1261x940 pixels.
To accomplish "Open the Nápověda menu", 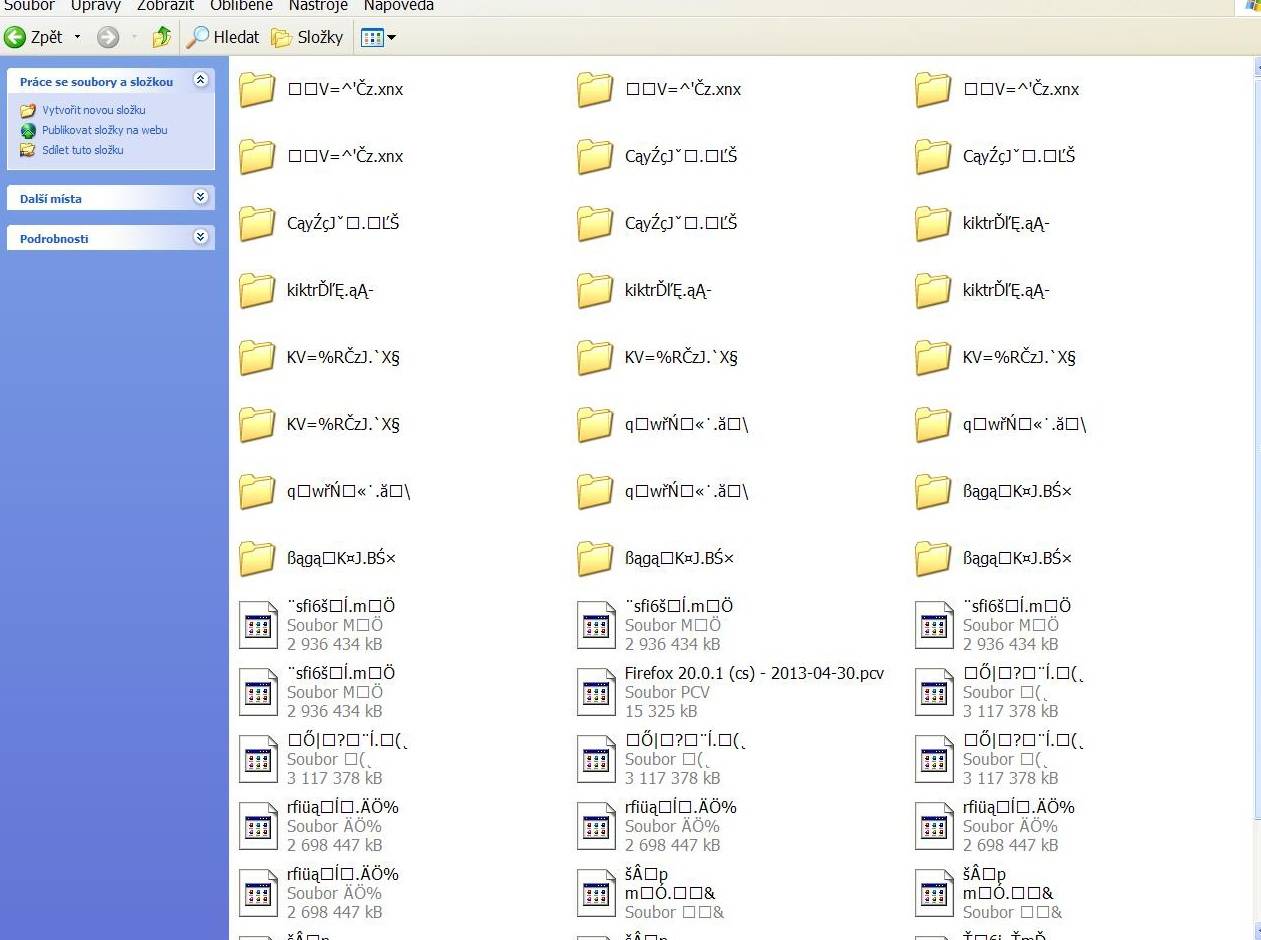I will (398, 5).
